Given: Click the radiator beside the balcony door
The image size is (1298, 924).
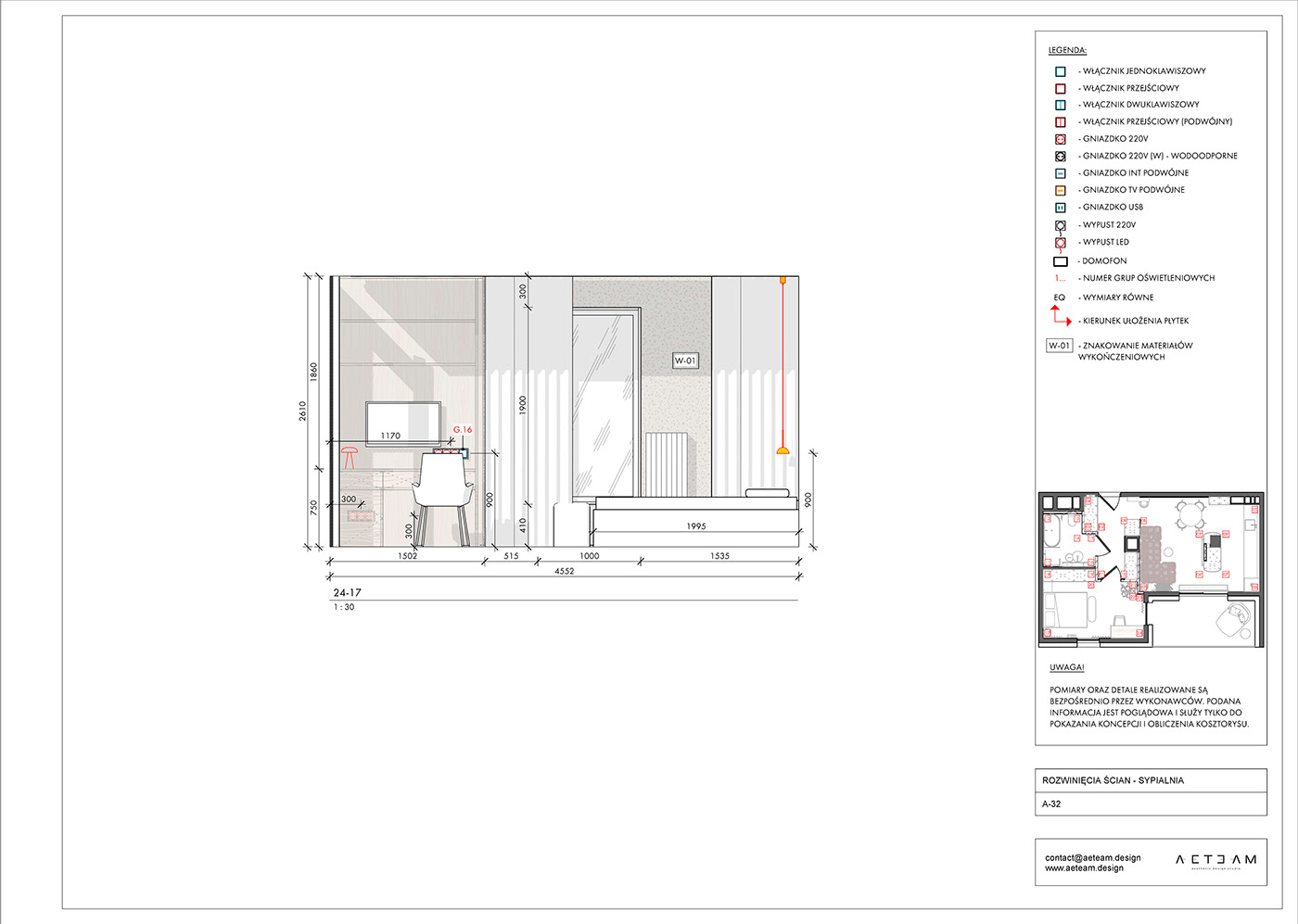Looking at the screenshot, I should coord(665,464).
